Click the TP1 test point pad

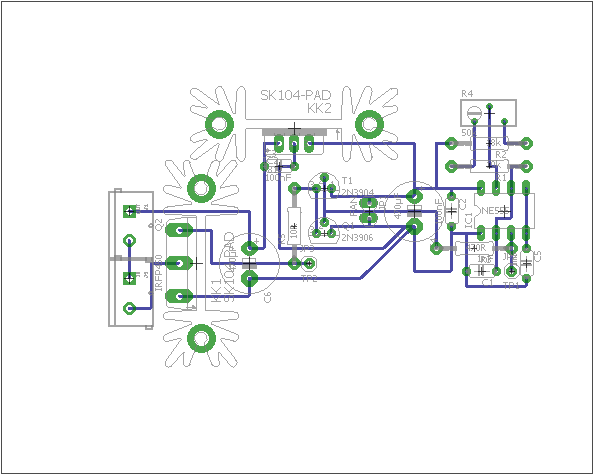(x=511, y=271)
